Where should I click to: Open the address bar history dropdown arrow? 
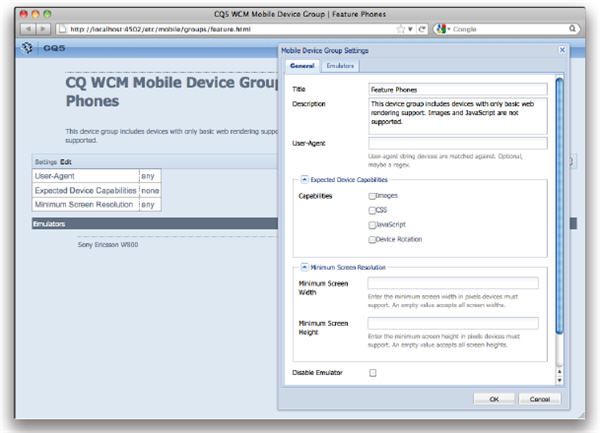point(410,29)
